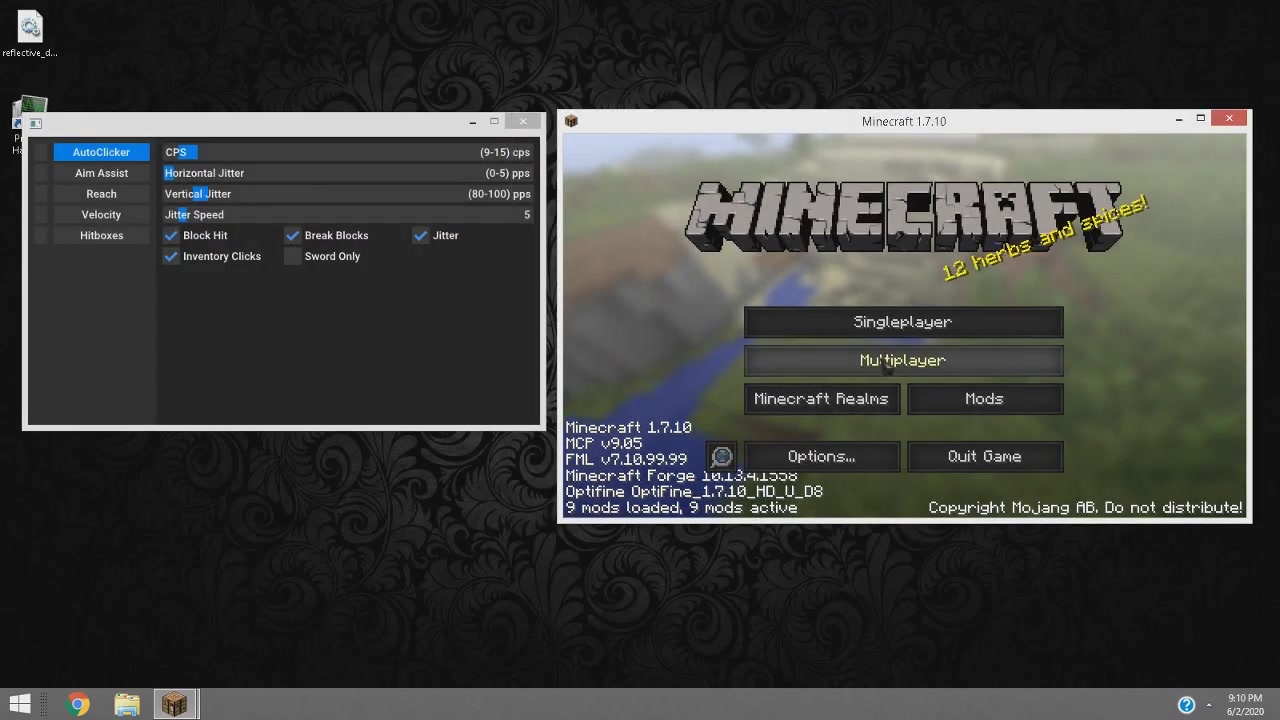Click the CPS range slider
1280x720 pixels.
tap(348, 152)
